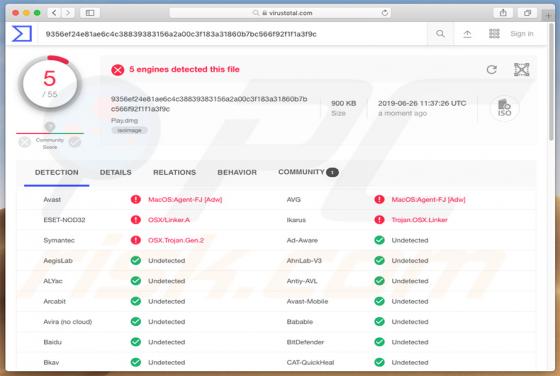
Task: Click the 5 / 55 detection score gauge
Action: click(50, 83)
